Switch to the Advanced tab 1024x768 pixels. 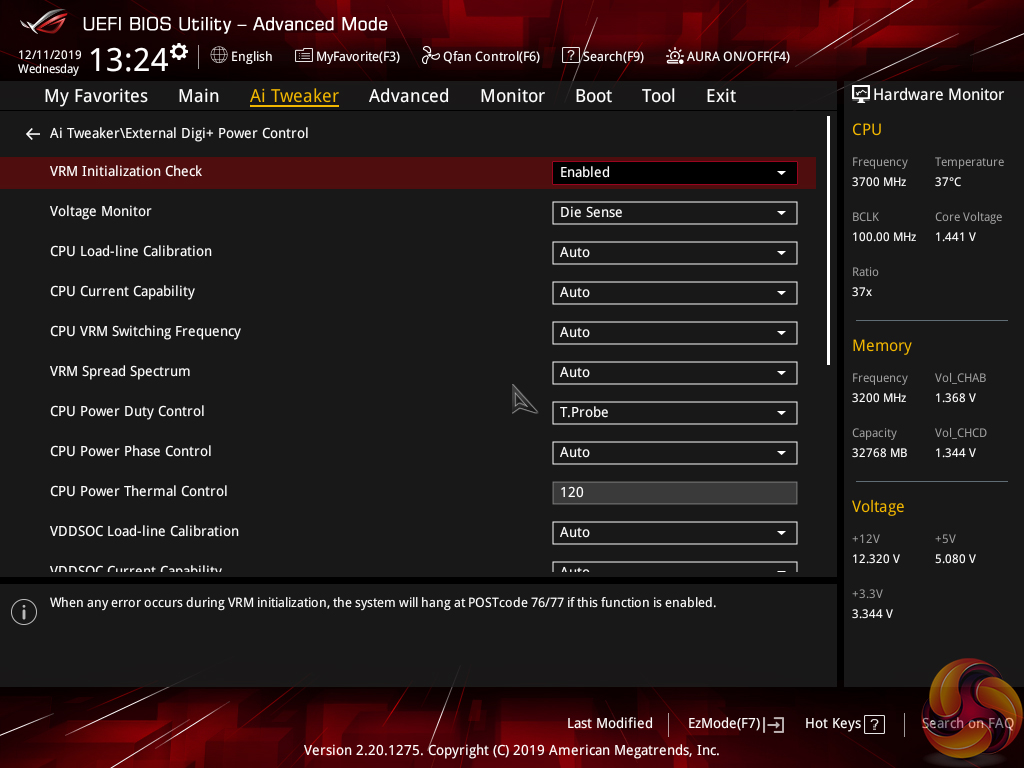coord(408,96)
